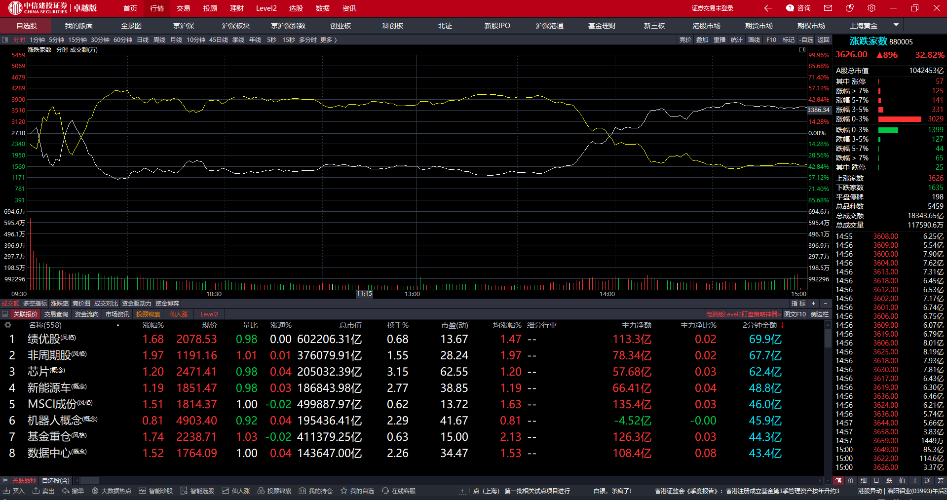Select the 机器人概念 row in the table

pos(56,422)
